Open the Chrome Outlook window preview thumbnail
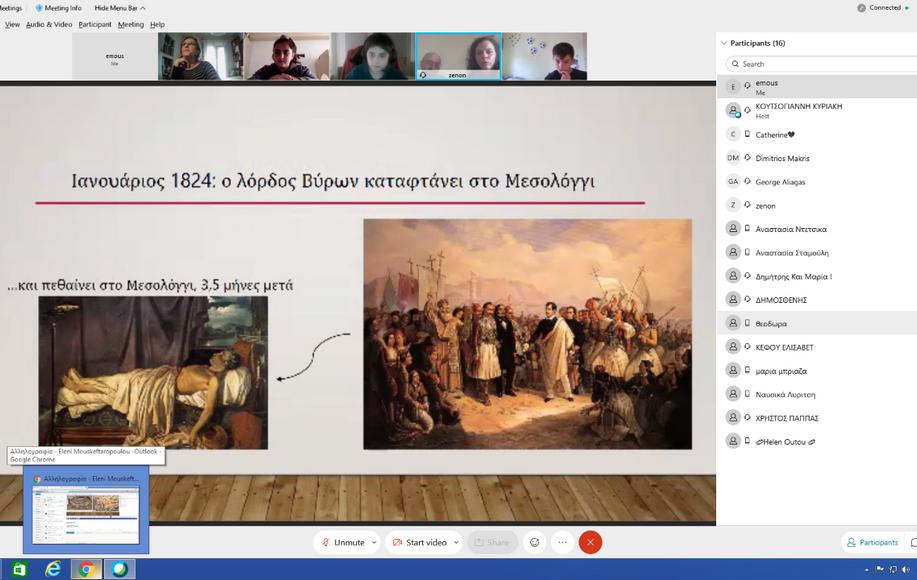This screenshot has width=917, height=580. coord(86,510)
